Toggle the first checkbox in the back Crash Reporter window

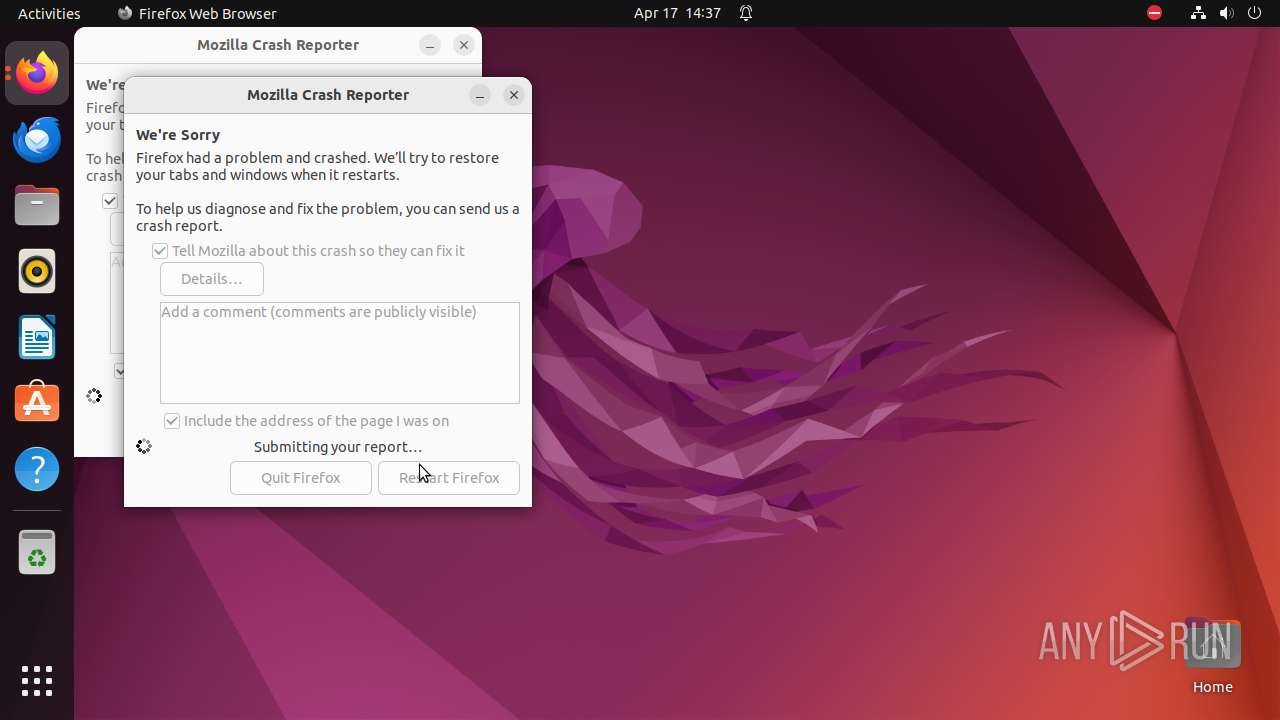pyautogui.click(x=110, y=201)
